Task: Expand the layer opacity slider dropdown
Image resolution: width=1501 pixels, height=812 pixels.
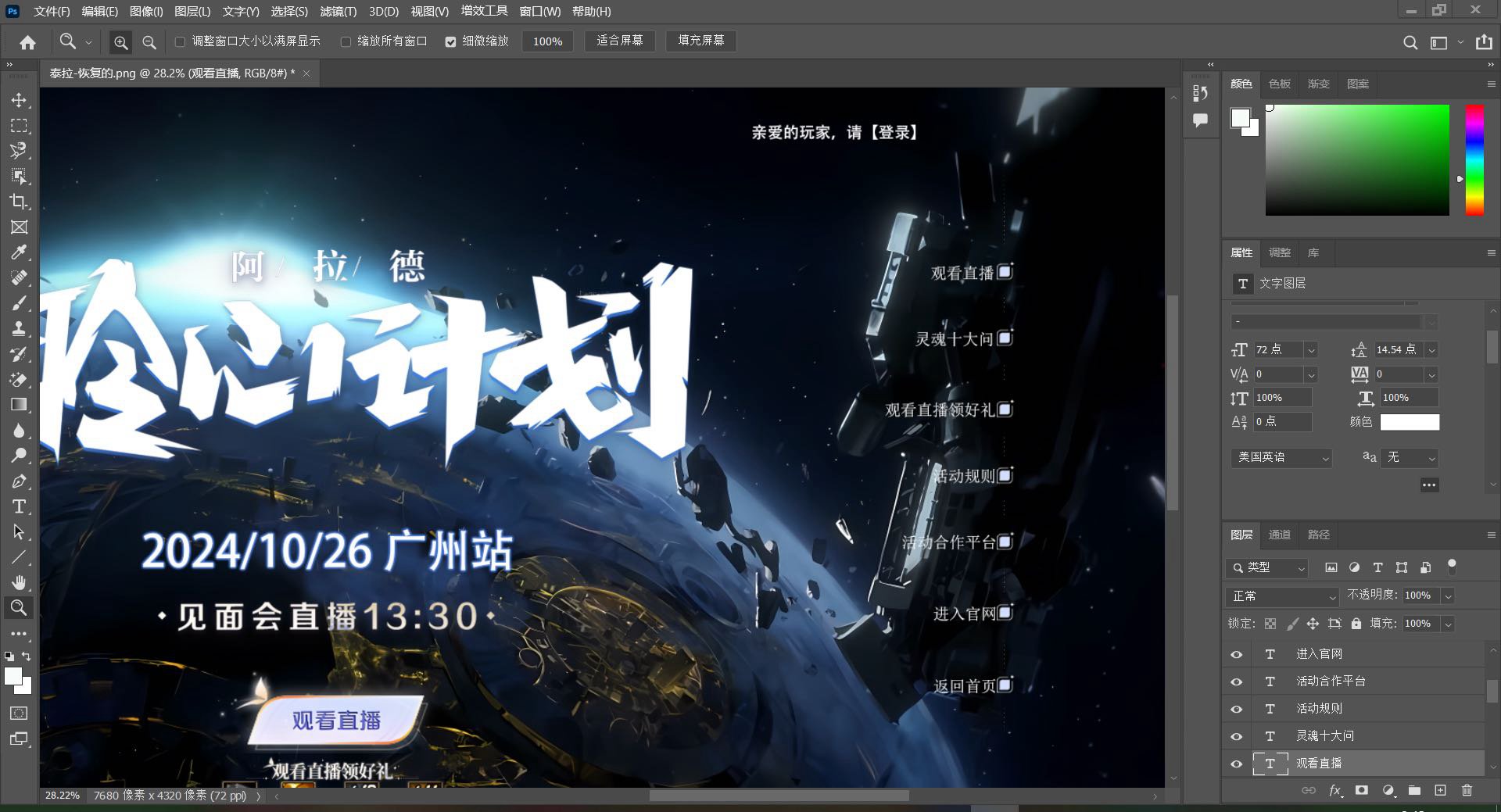Action: [1448, 596]
